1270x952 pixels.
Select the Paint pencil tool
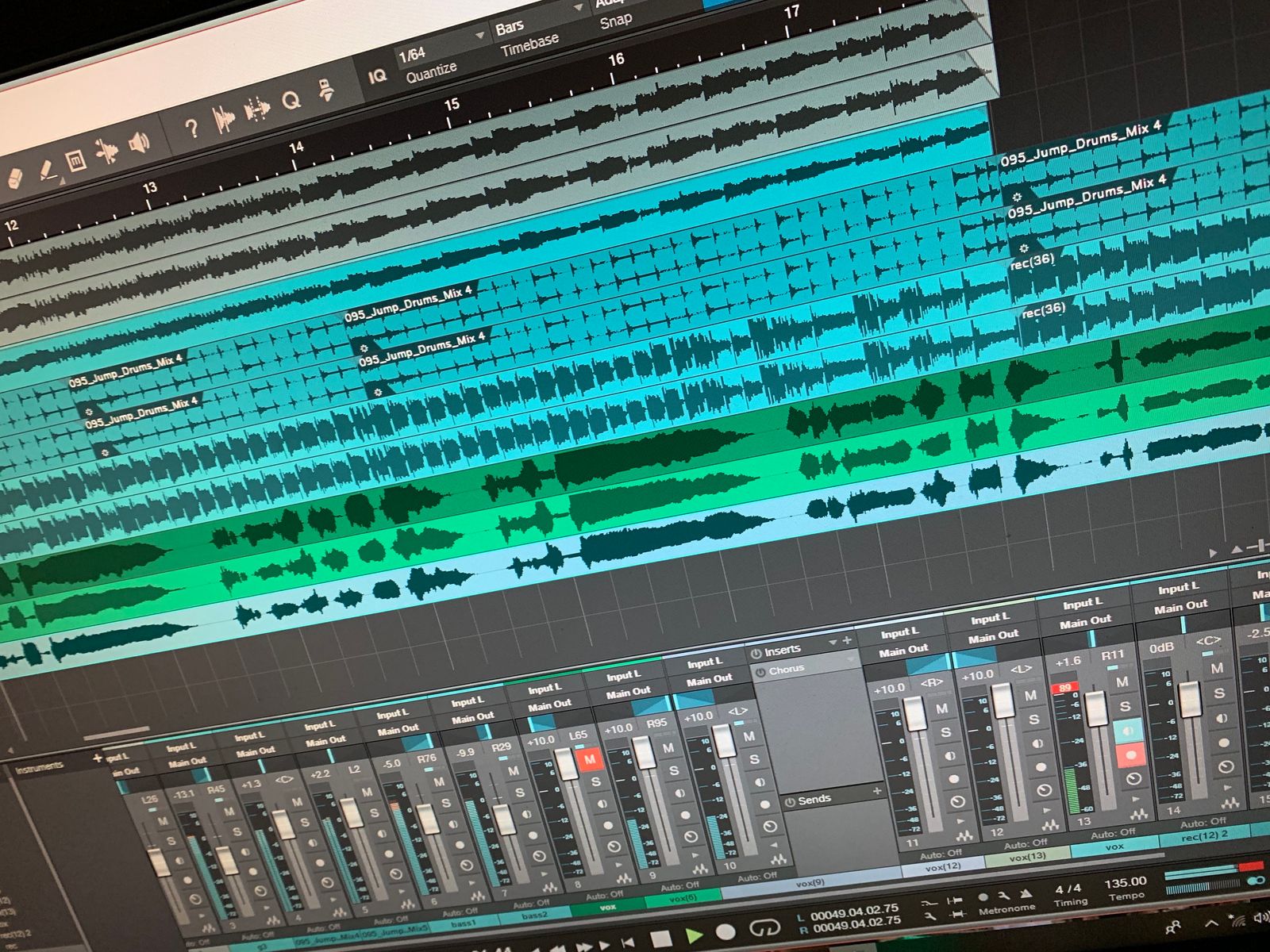pyautogui.click(x=48, y=170)
